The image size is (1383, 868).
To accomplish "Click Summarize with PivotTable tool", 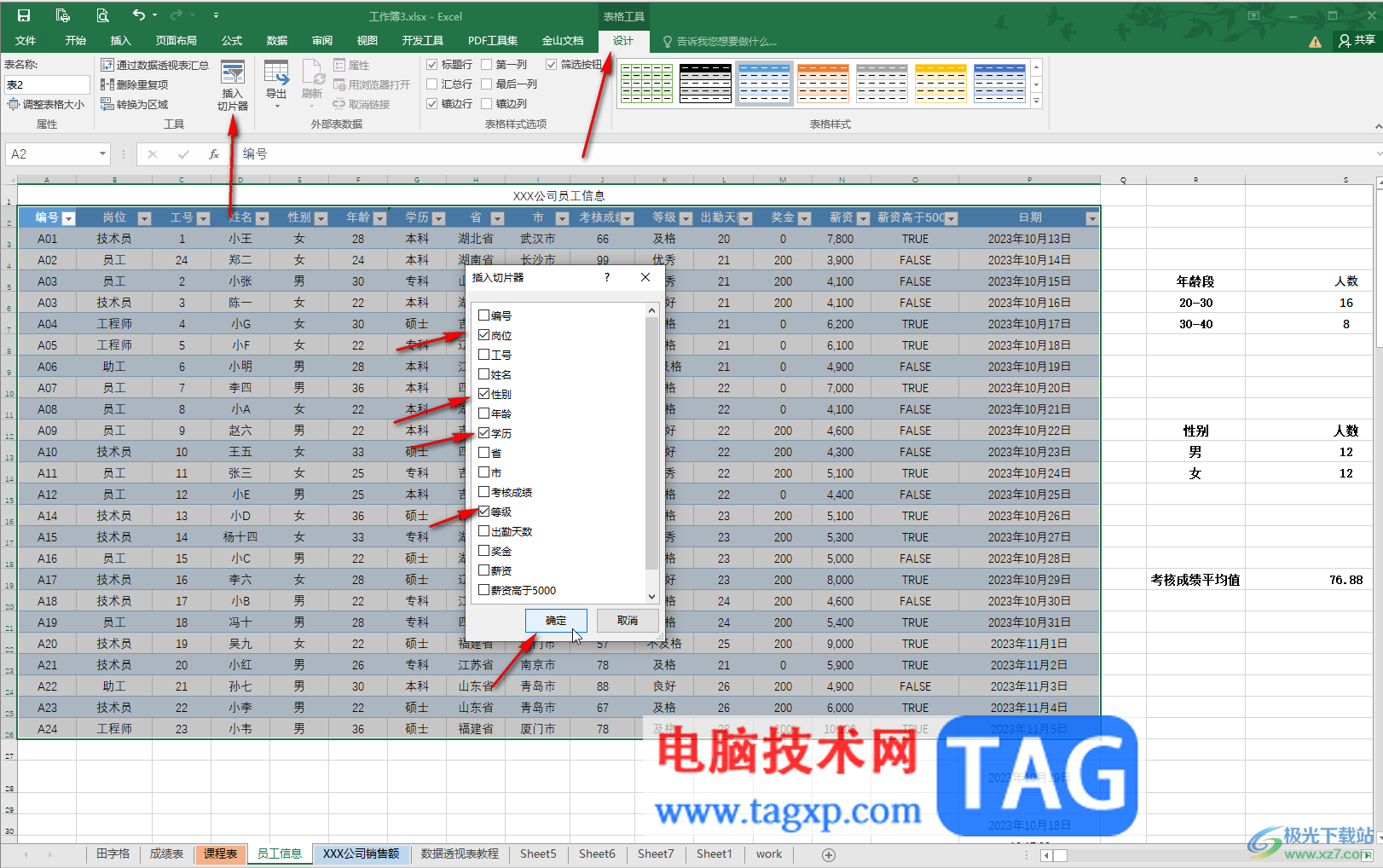I will pyautogui.click(x=154, y=65).
